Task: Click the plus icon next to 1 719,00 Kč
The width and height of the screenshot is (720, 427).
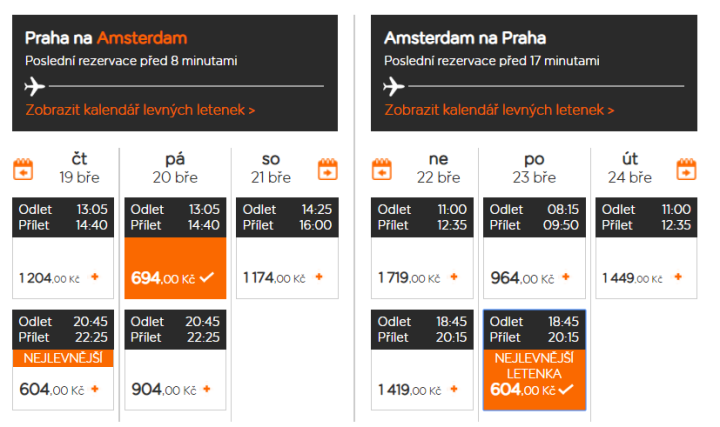Action: [455, 277]
